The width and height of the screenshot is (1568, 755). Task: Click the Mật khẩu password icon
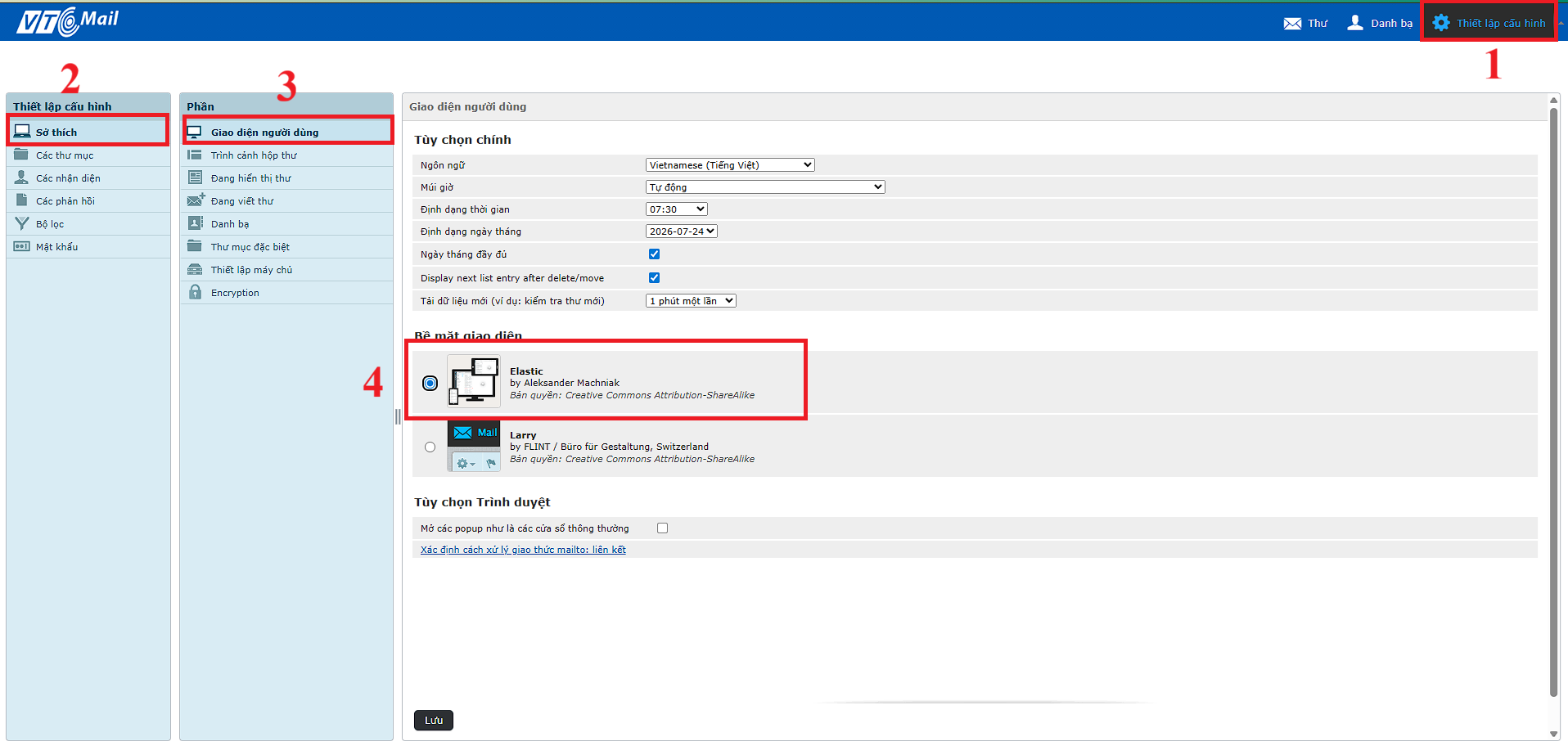pyautogui.click(x=21, y=246)
